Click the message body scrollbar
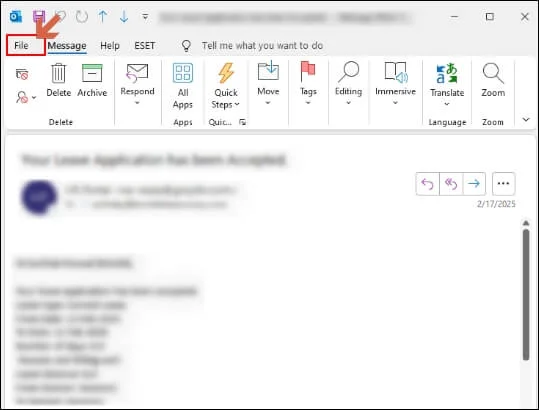 coord(526,295)
